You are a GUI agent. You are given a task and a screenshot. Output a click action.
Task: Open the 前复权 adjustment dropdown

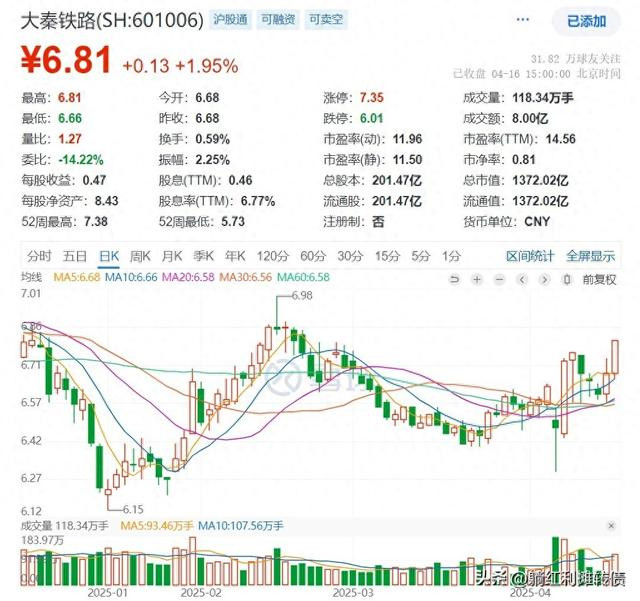(x=599, y=280)
